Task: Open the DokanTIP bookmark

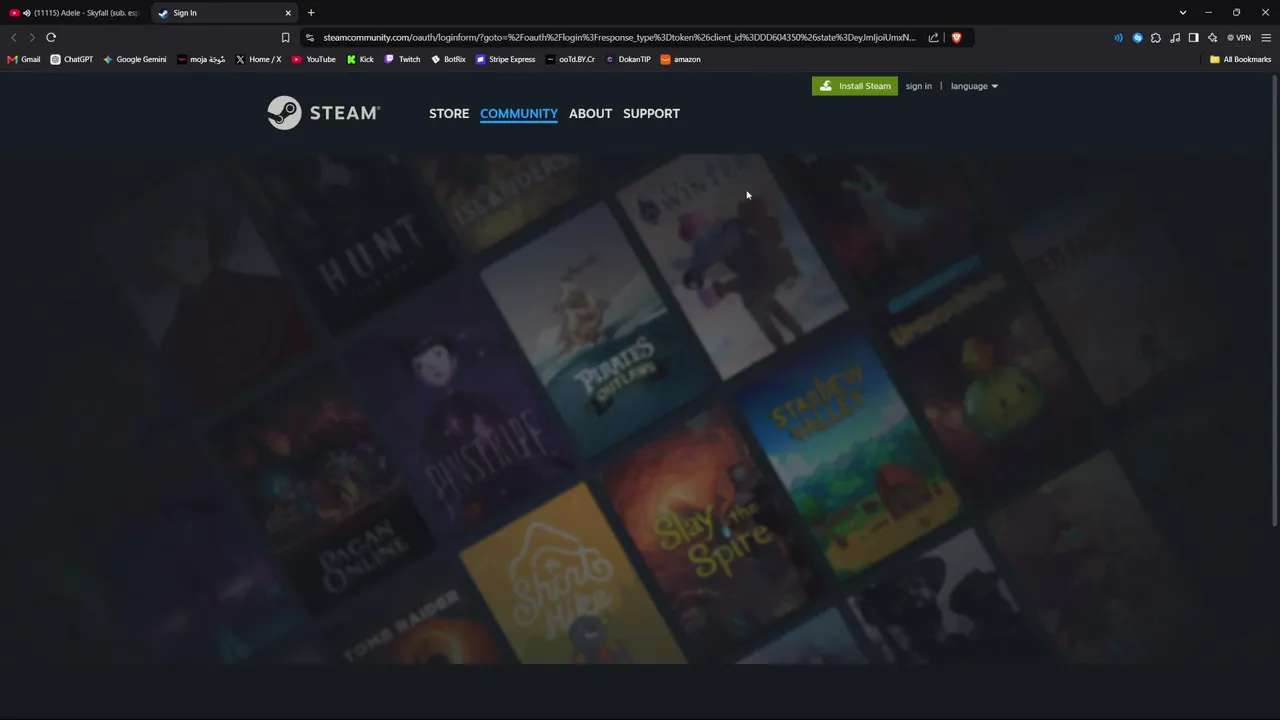Action: (x=628, y=59)
